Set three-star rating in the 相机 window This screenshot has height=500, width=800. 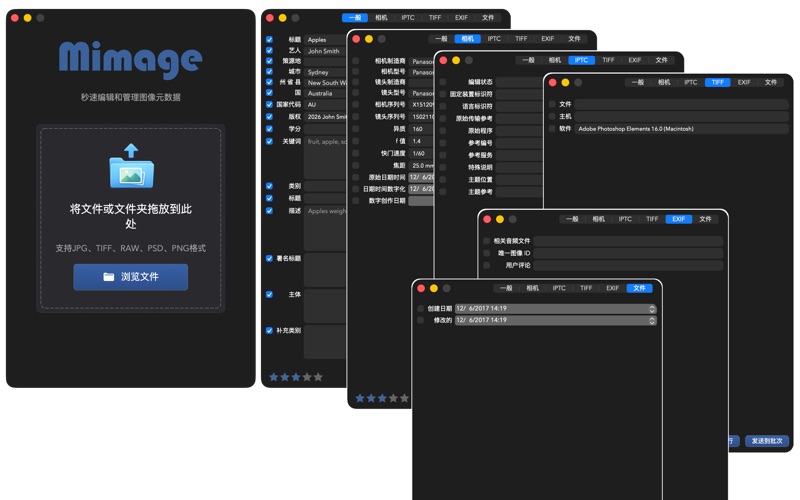(x=382, y=398)
